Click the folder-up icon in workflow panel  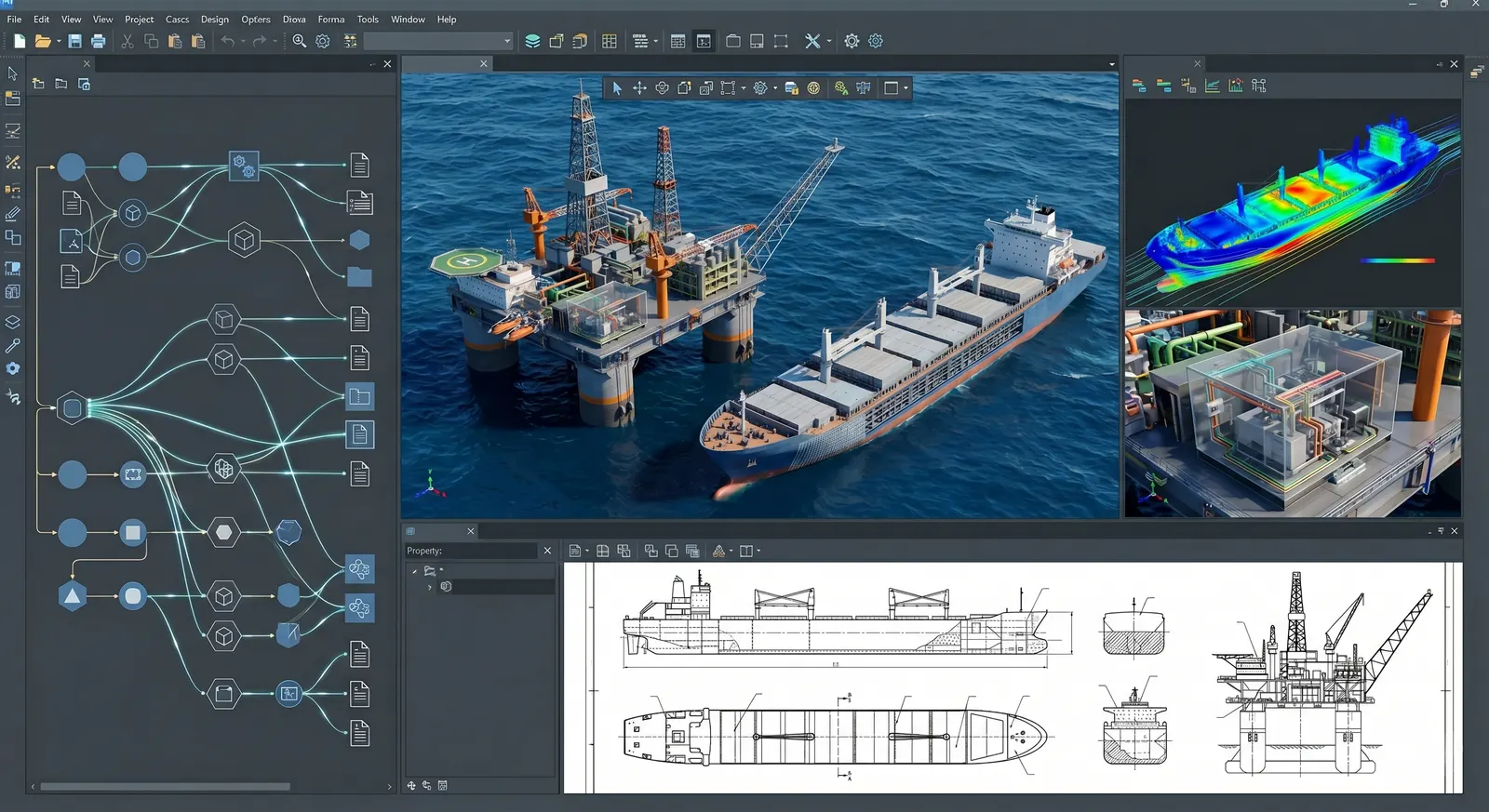pyautogui.click(x=38, y=84)
